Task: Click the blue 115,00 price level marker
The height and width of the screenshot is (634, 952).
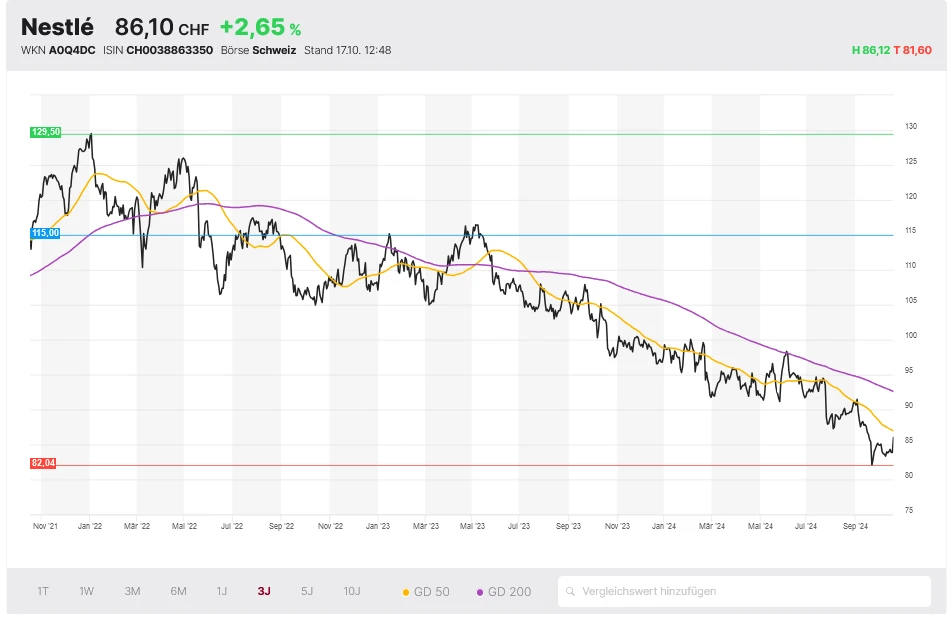Action: [x=46, y=233]
